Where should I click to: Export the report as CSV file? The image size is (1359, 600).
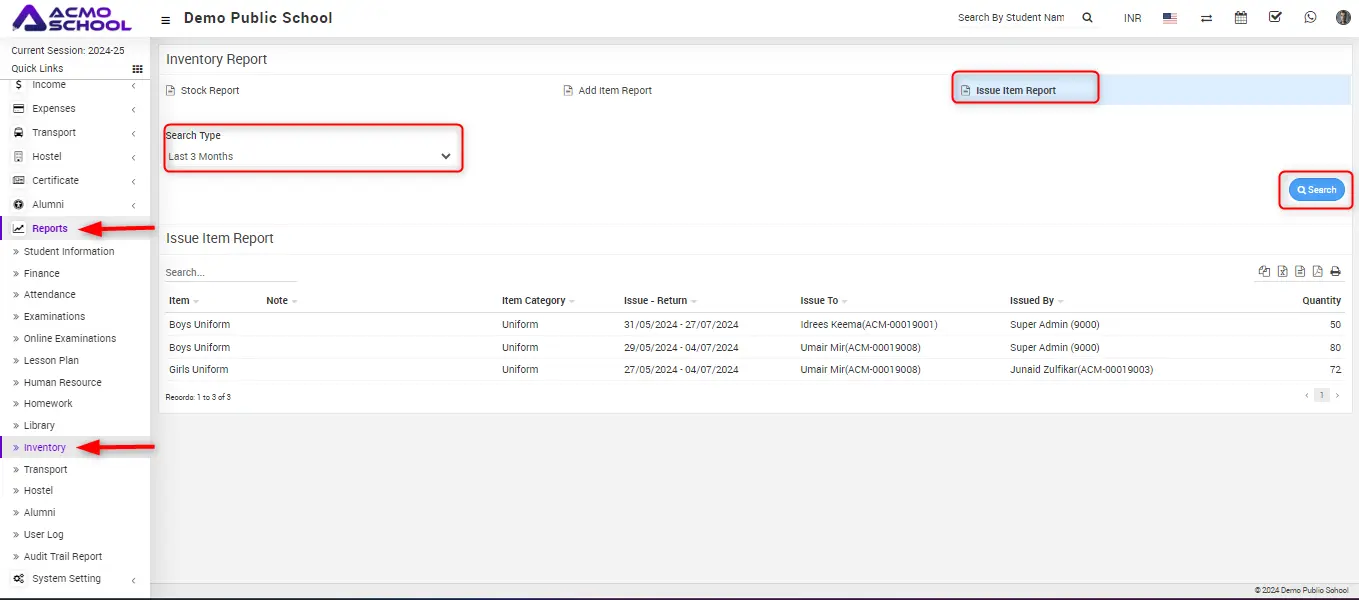point(1299,272)
